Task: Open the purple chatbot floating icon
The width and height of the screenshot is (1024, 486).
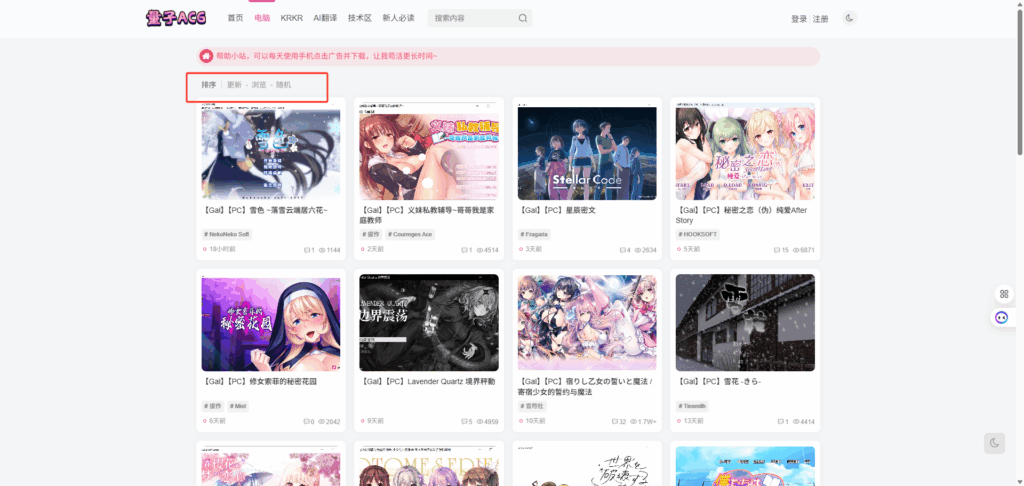Action: coord(1001,318)
